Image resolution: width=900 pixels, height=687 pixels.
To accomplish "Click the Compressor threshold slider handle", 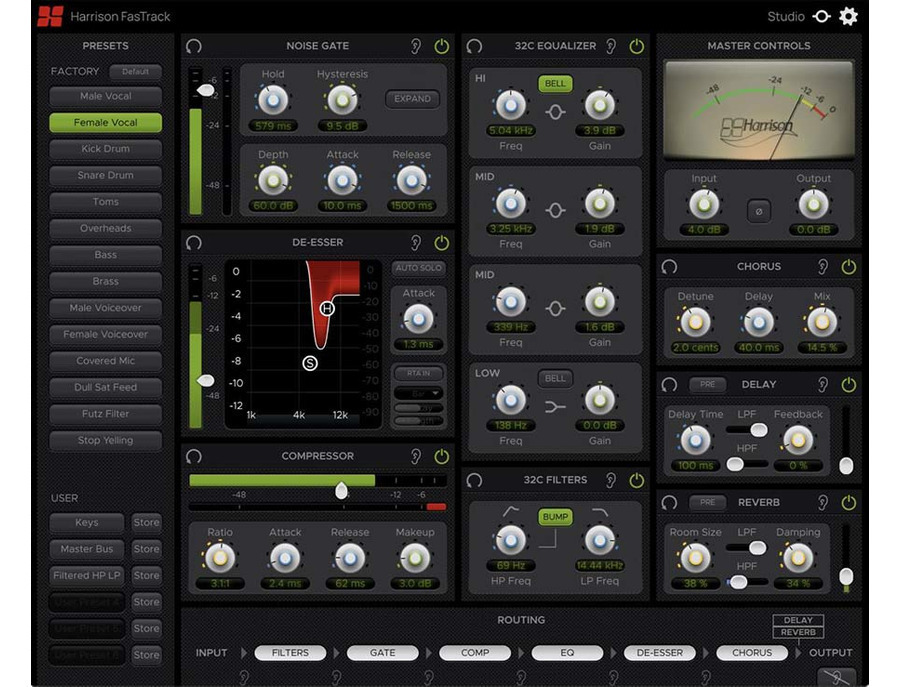I will (x=341, y=490).
